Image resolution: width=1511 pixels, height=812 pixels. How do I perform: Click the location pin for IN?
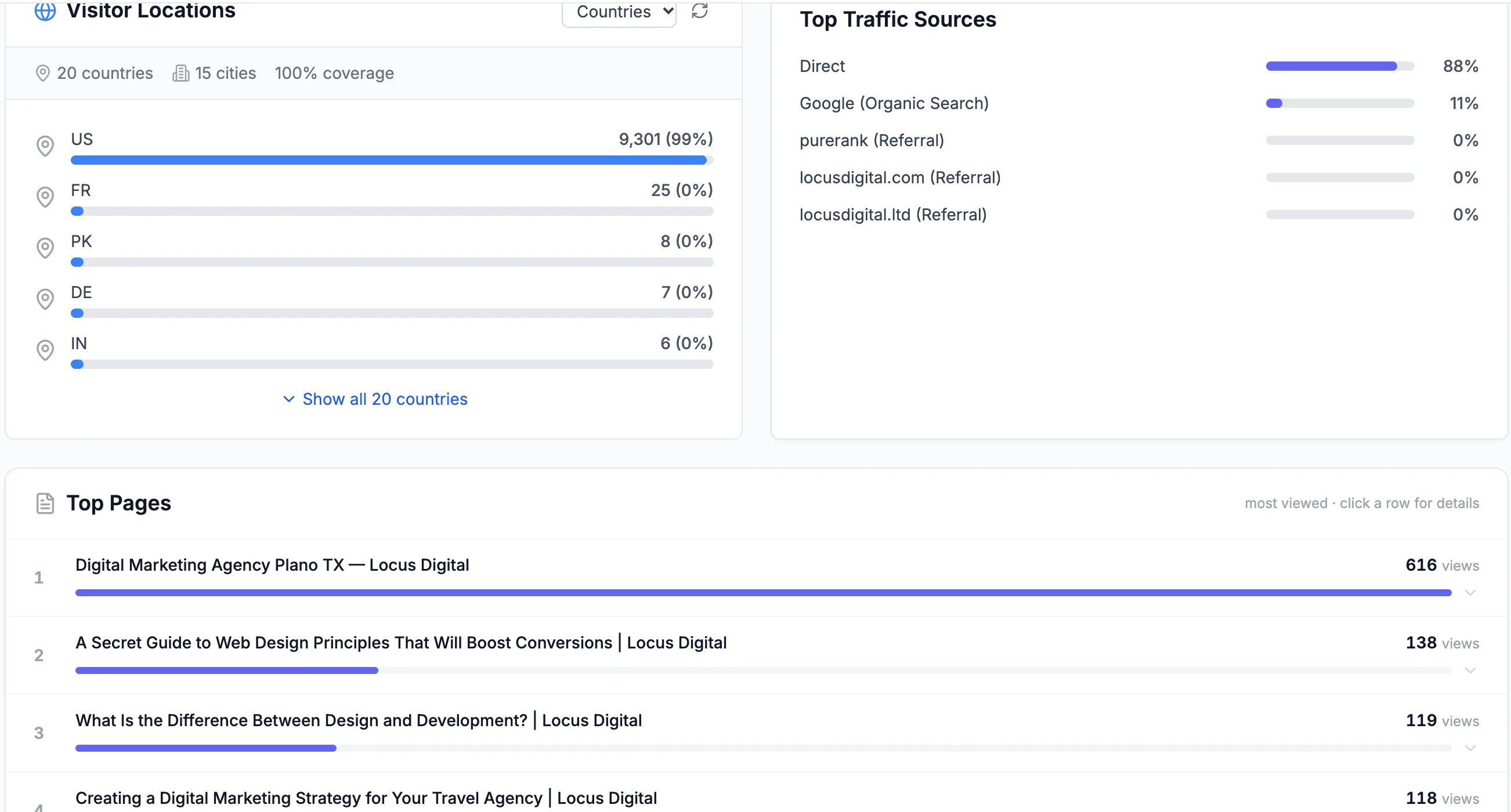pos(45,350)
